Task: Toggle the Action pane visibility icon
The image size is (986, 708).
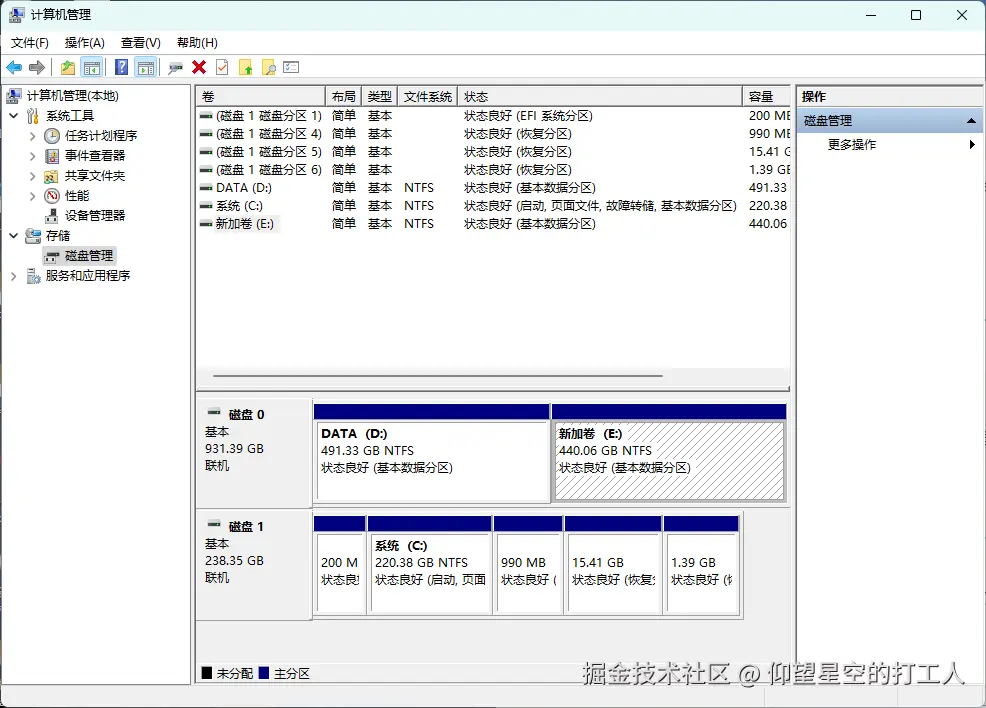Action: tap(147, 67)
